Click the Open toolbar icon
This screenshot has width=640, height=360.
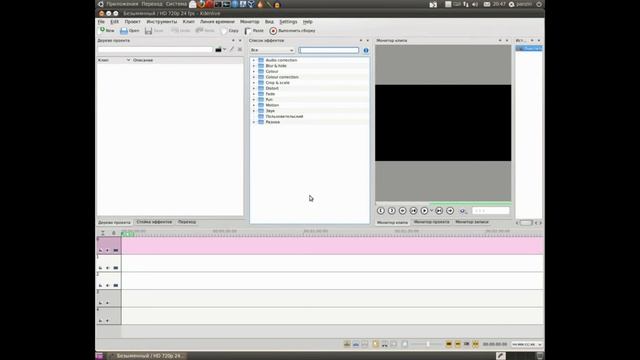pos(129,31)
